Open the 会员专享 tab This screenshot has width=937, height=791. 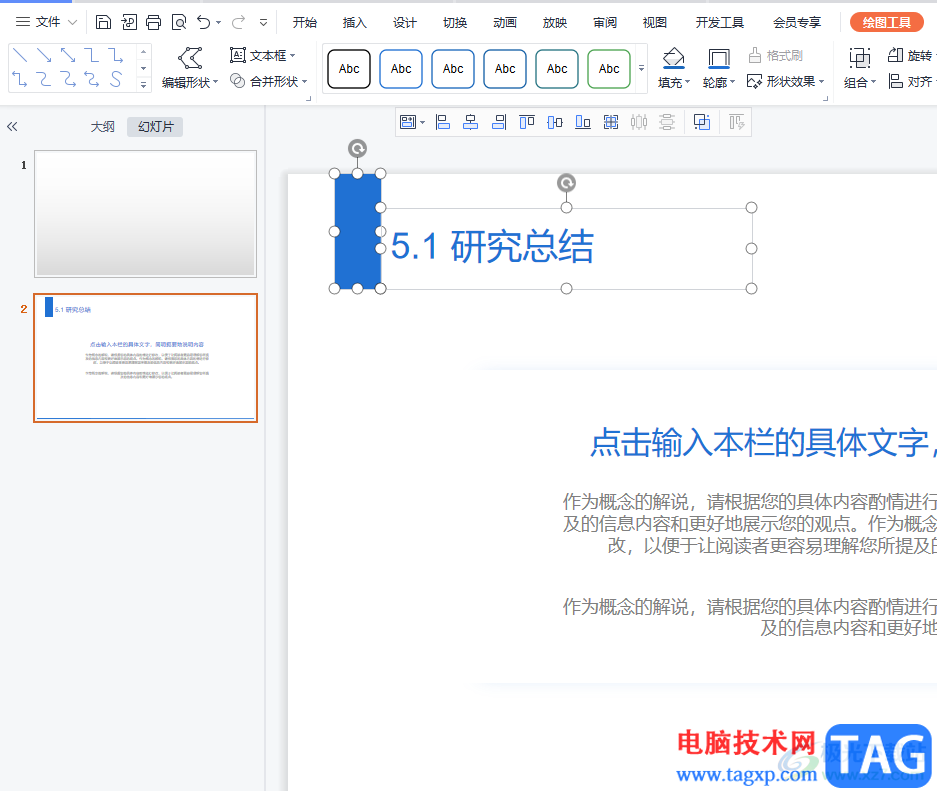coord(797,23)
